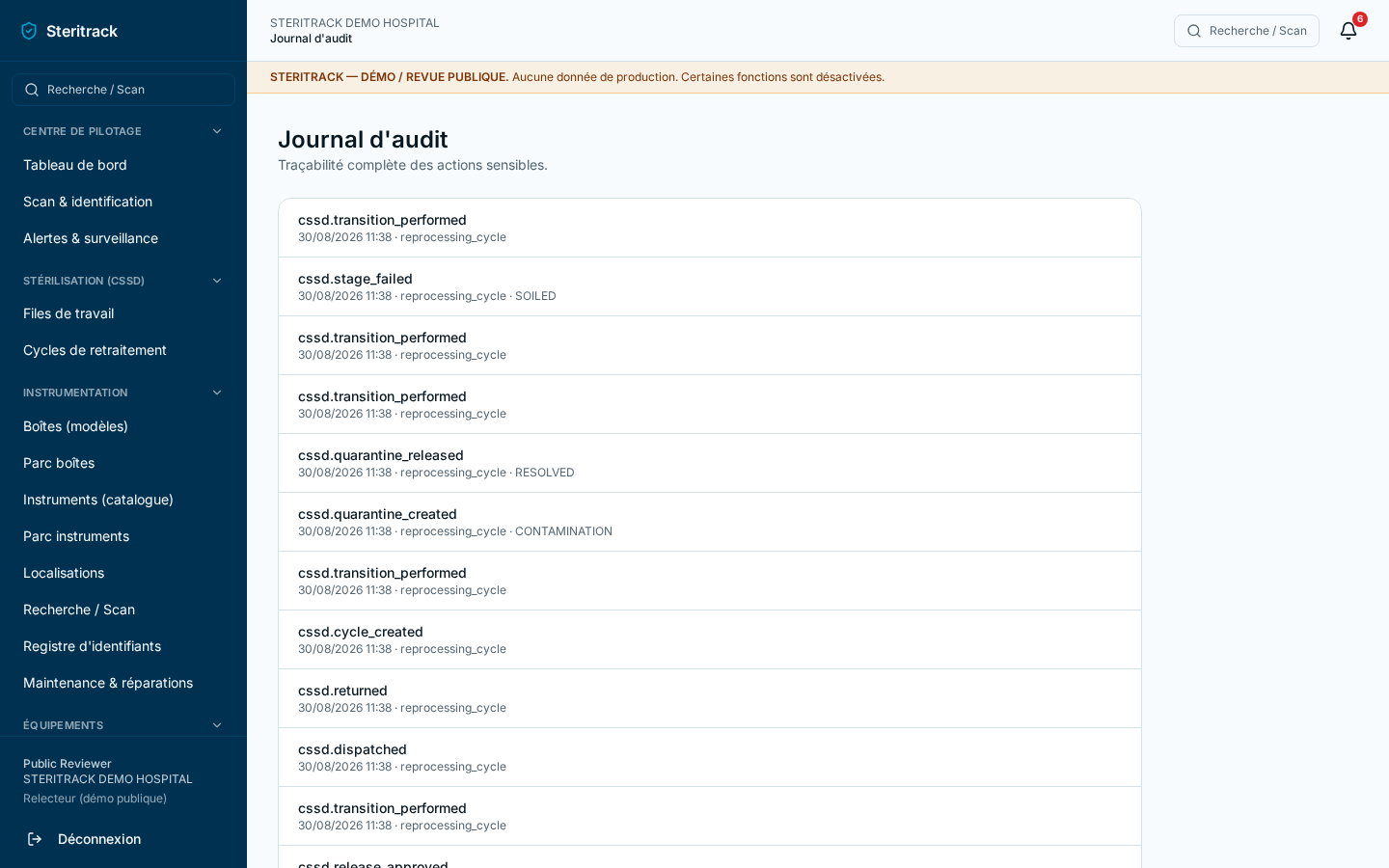Click the Journal d'audit breadcrumb title
This screenshot has width=1389, height=868.
(311, 39)
